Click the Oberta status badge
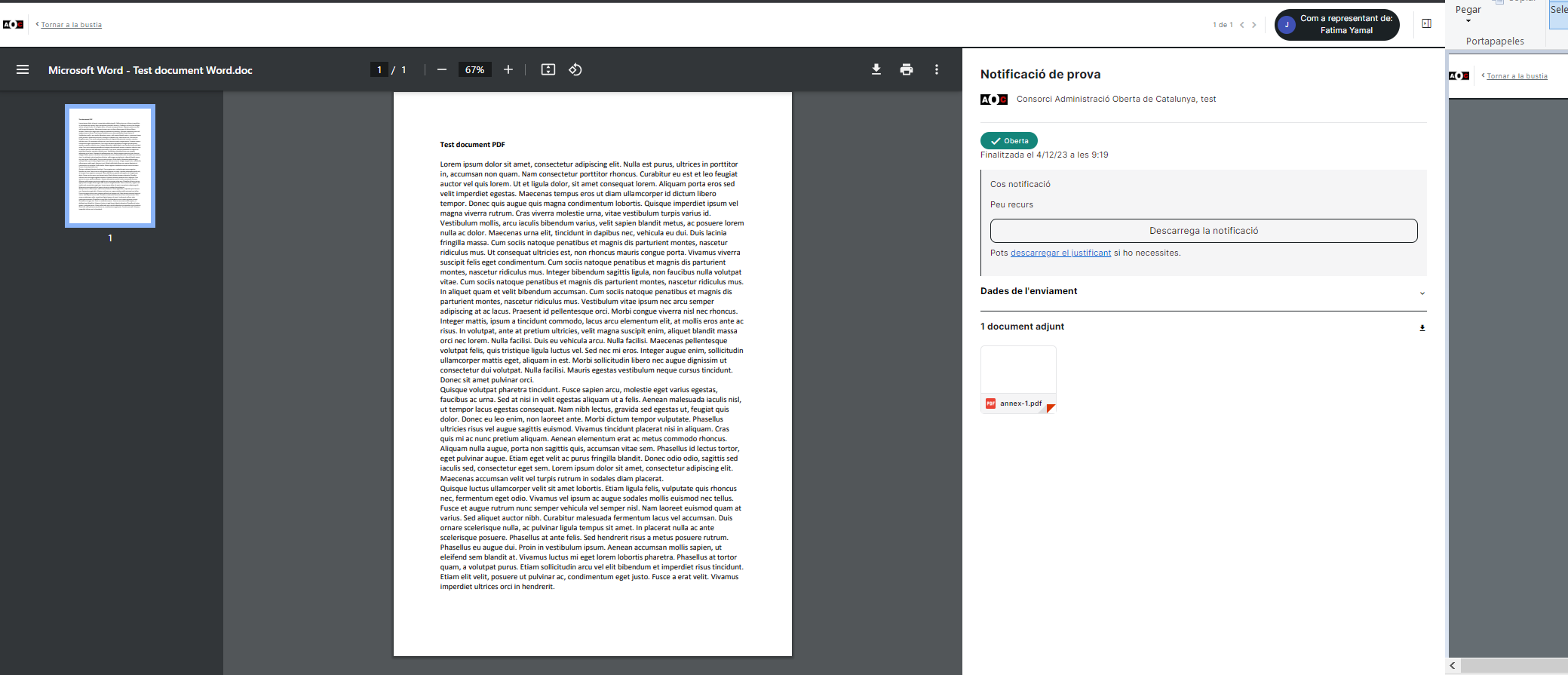 [1009, 140]
